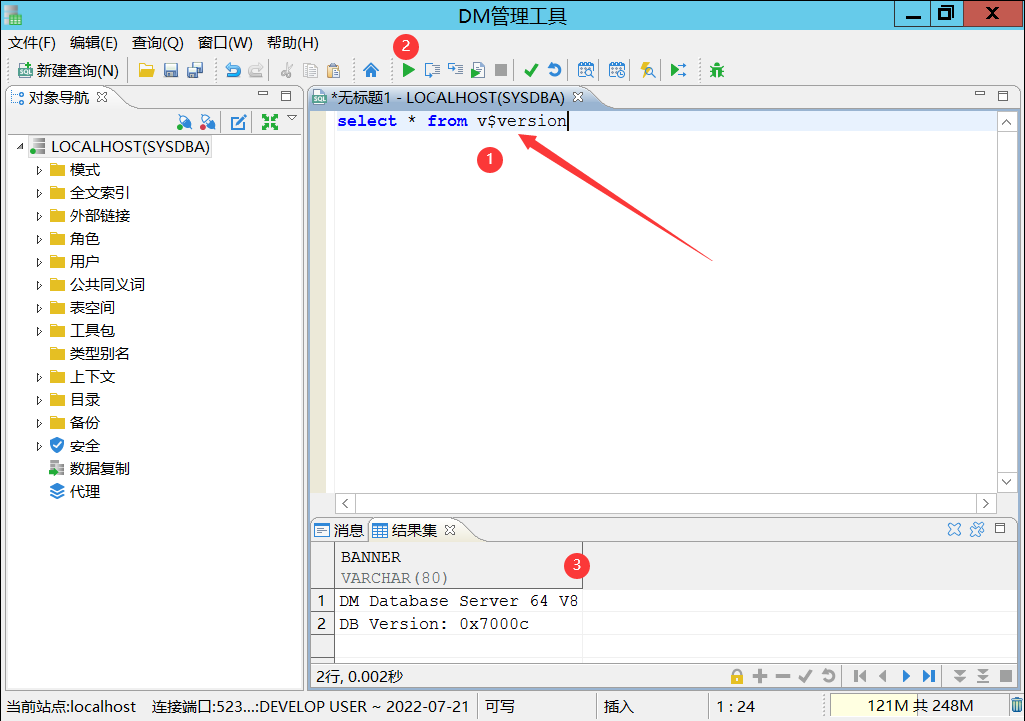
Task: Commit transaction with green checkmark
Action: 531,70
